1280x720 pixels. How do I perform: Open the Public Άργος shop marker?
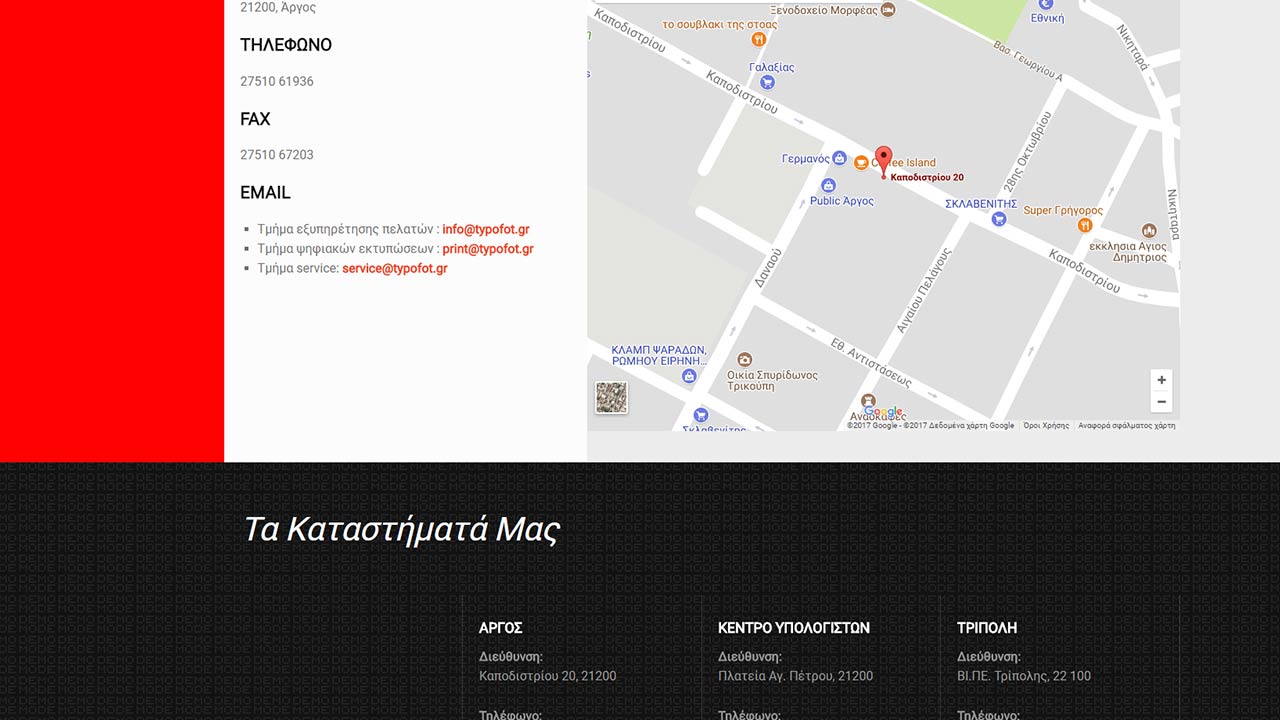click(x=828, y=186)
